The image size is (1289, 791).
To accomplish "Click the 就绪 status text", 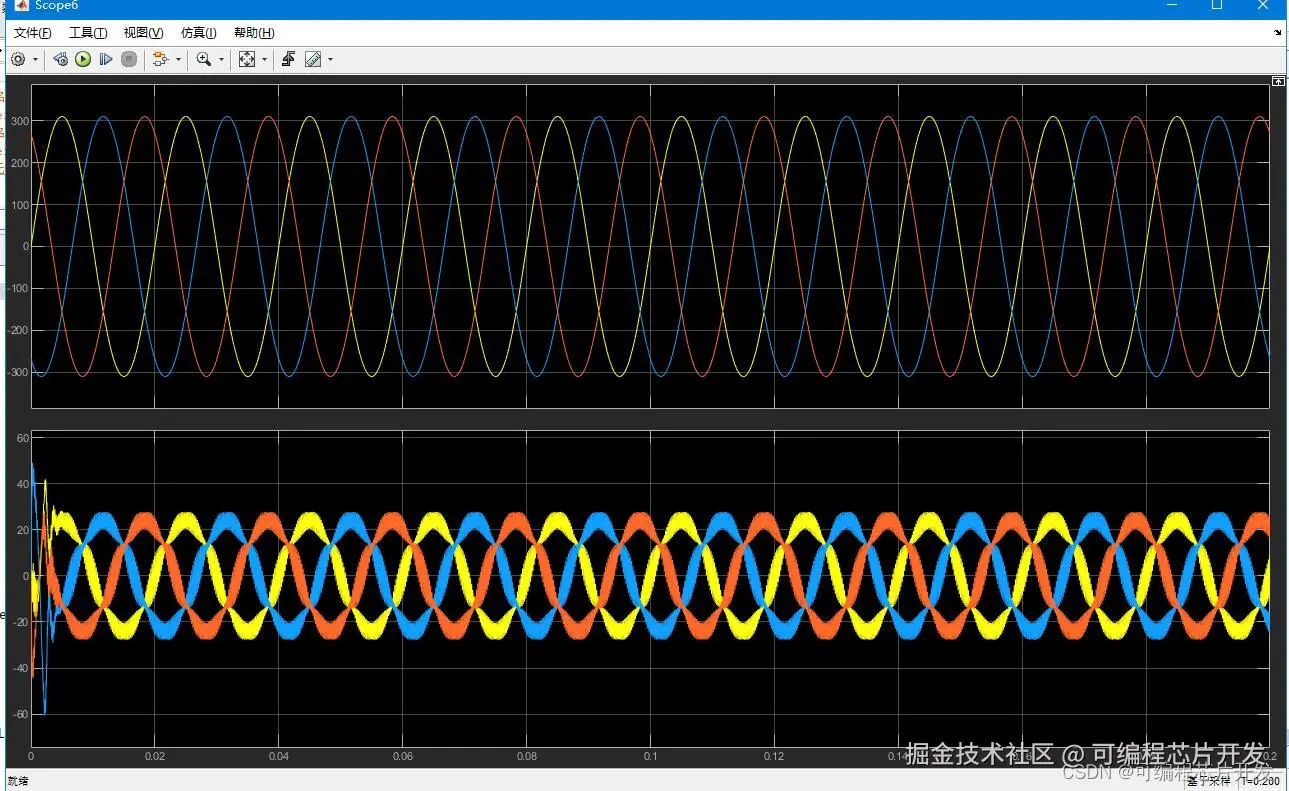I will click(18, 780).
